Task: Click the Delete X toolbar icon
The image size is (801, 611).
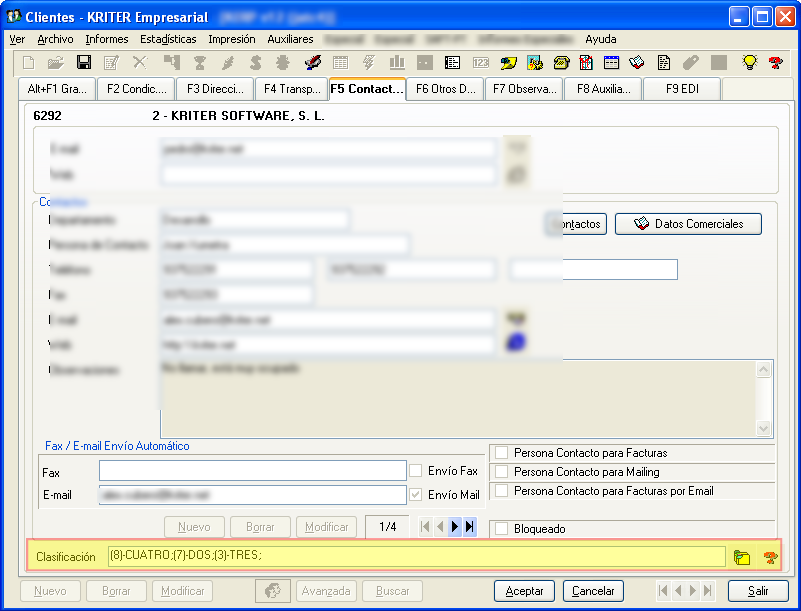Action: (x=139, y=62)
